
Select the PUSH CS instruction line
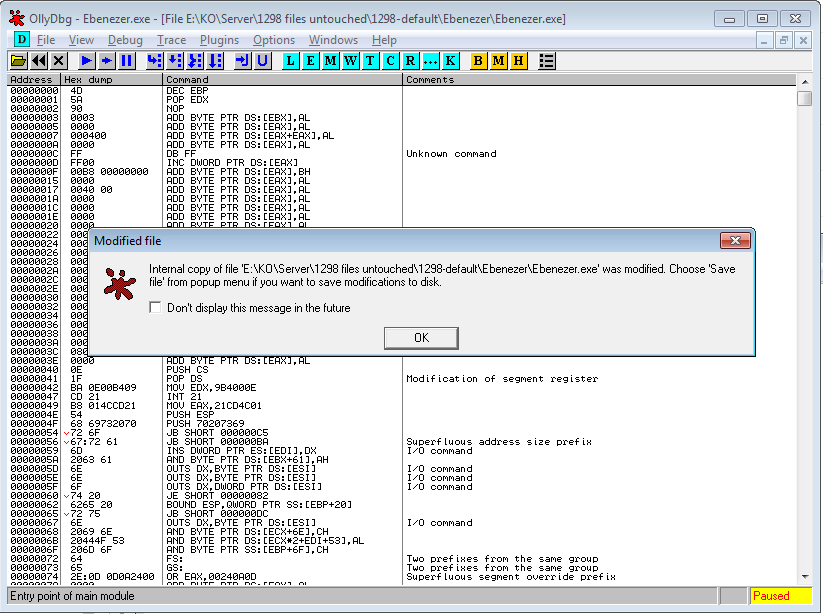click(187, 369)
